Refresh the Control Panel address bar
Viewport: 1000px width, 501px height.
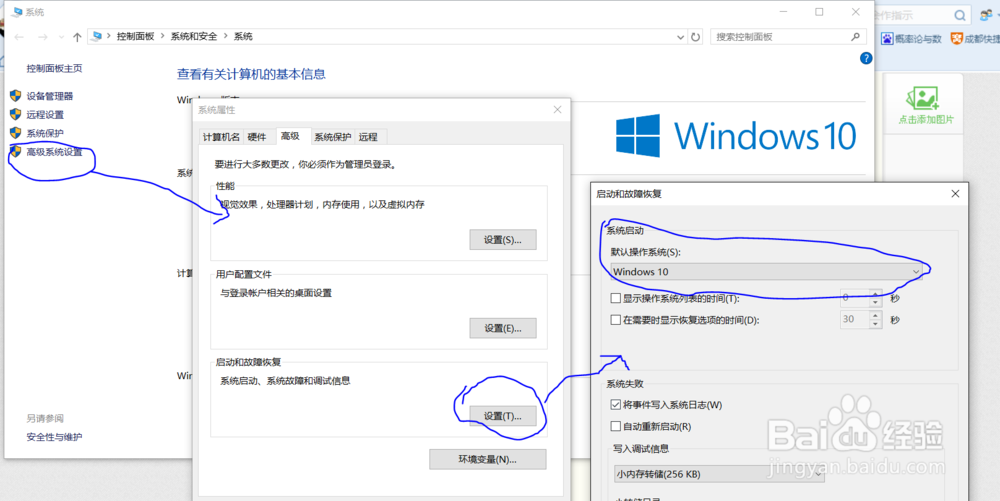tap(695, 37)
